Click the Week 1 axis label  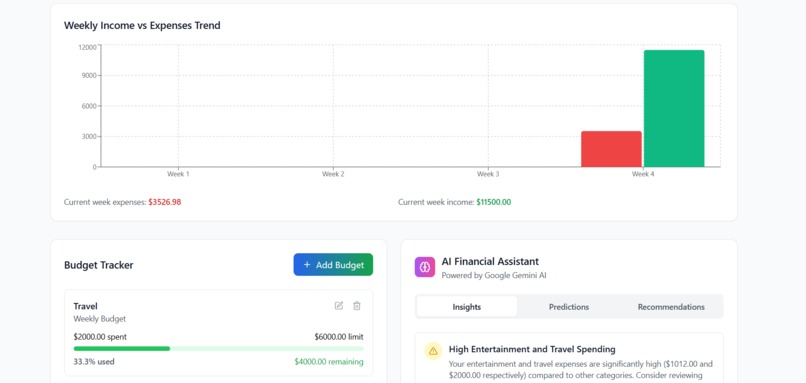[x=178, y=174]
